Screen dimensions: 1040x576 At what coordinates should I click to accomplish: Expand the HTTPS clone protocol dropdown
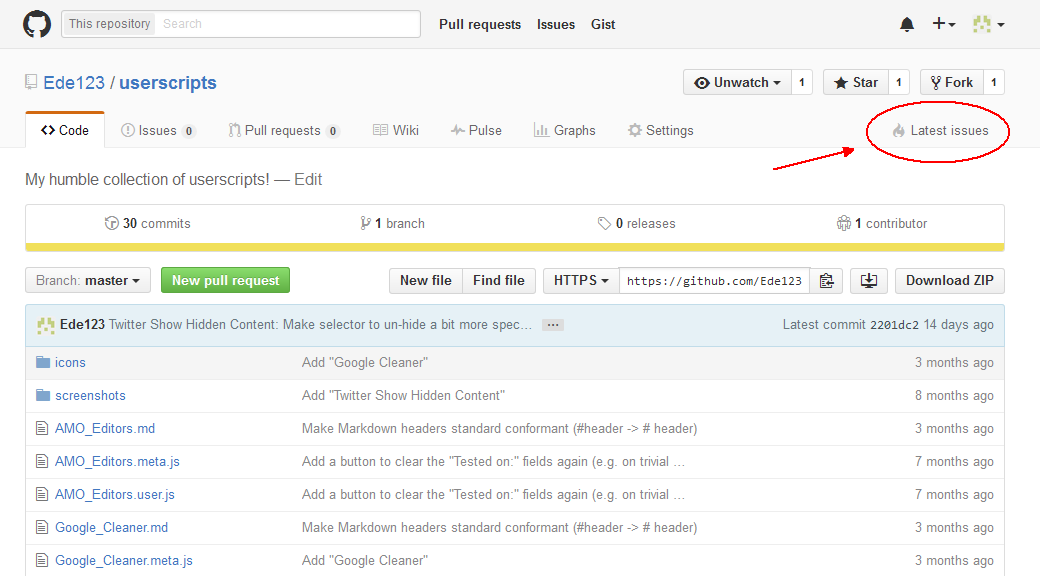[581, 281]
